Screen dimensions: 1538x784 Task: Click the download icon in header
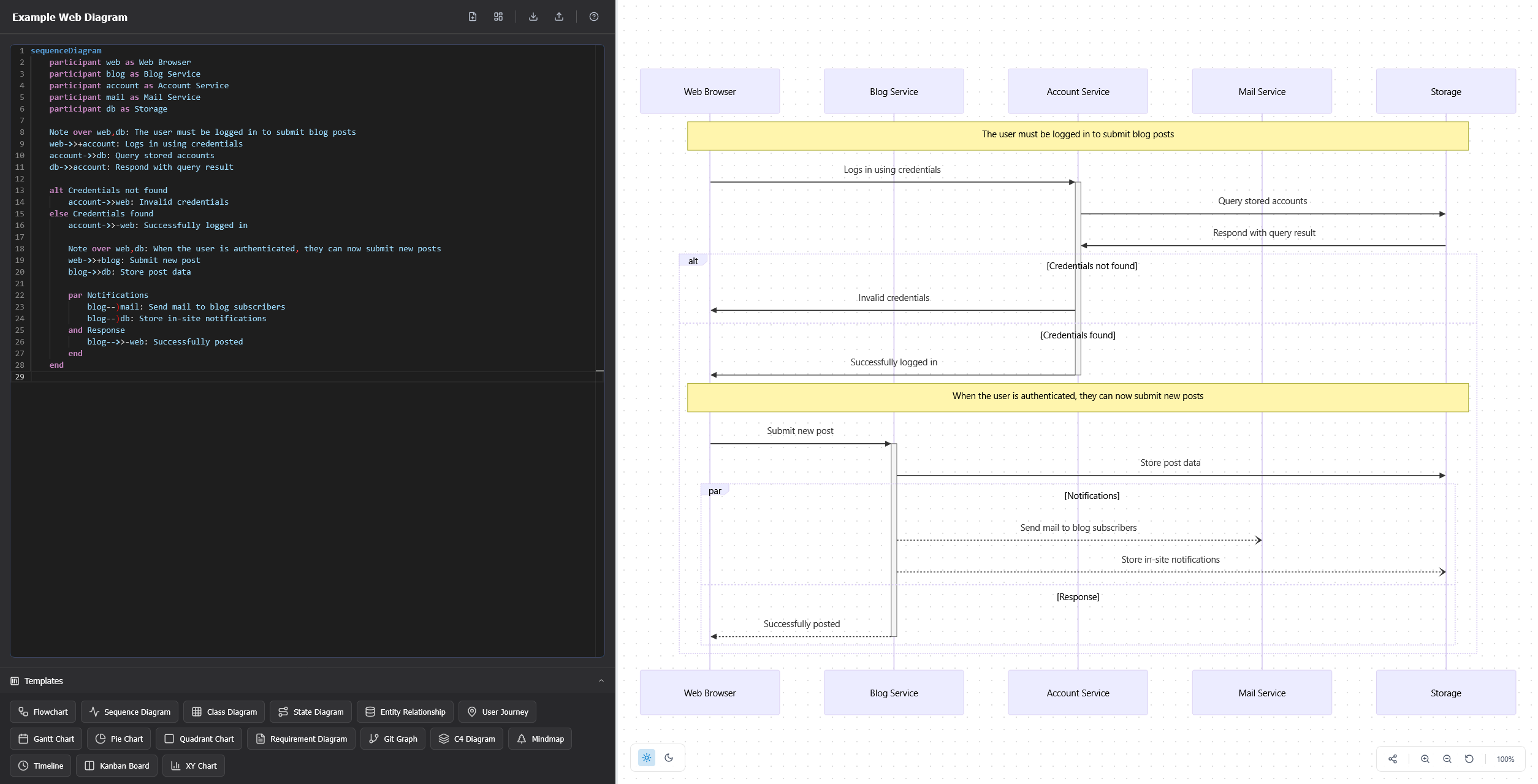click(x=533, y=17)
